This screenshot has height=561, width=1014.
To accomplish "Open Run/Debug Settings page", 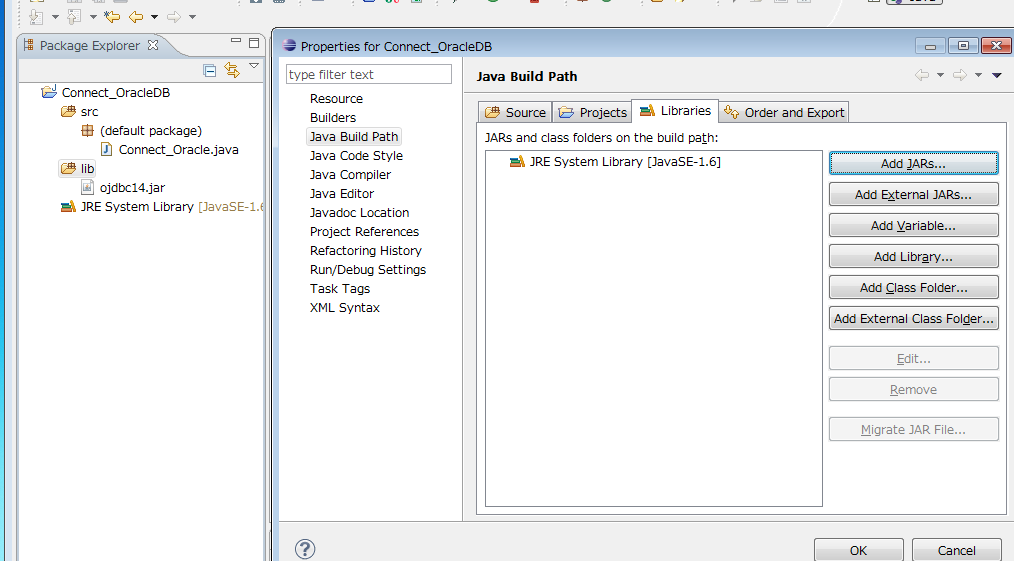I will tap(368, 270).
